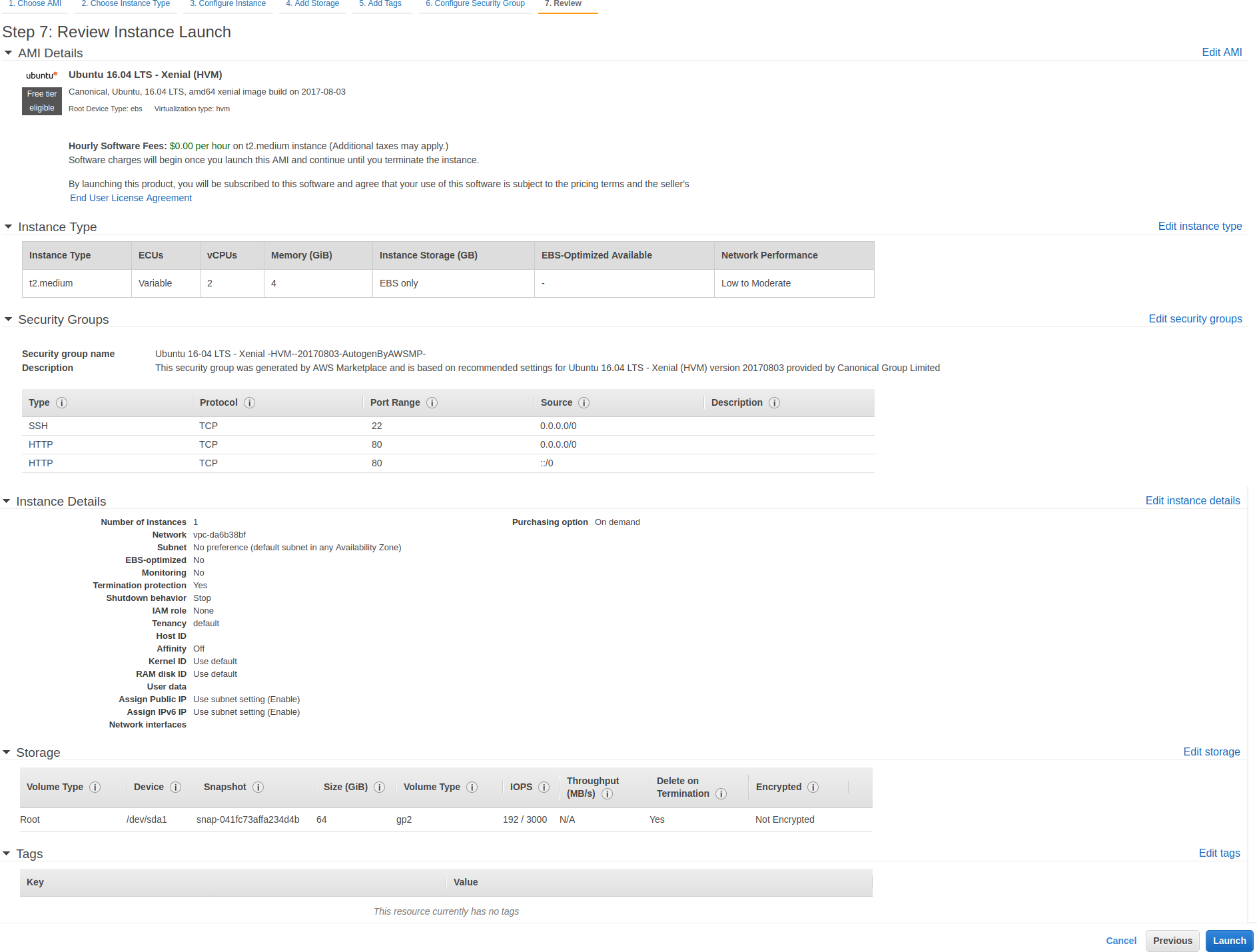
Task: Click the info icon next to Encrypted
Action: point(813,787)
